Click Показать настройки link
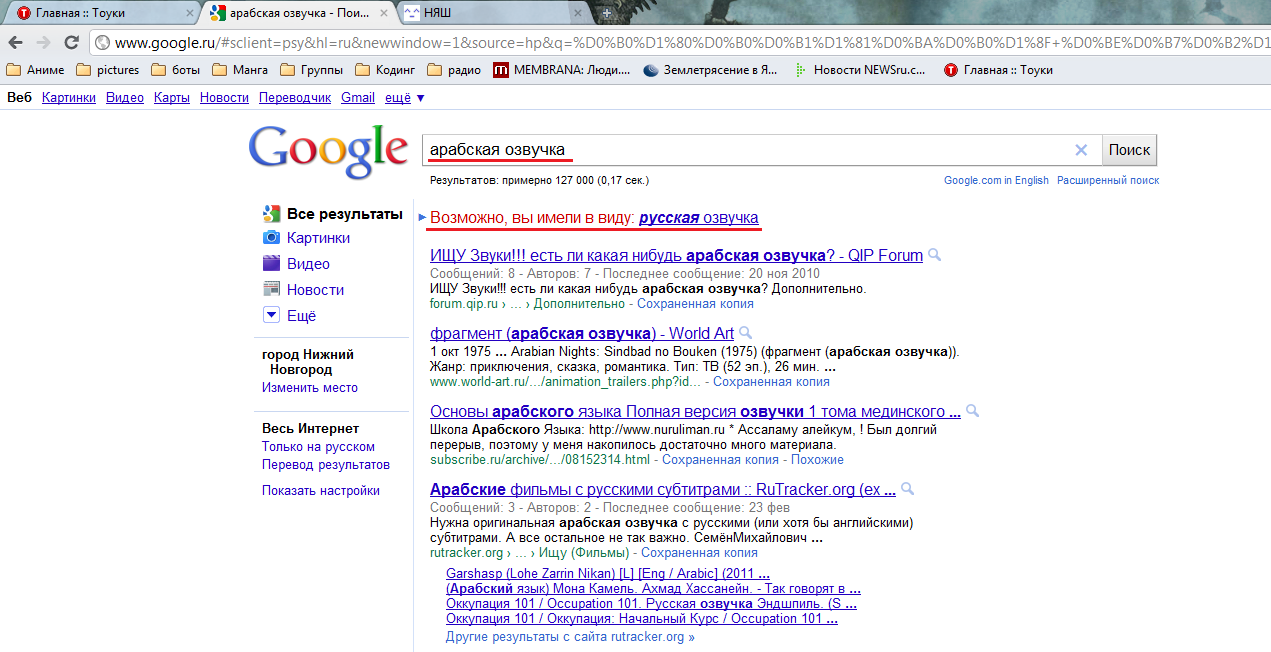This screenshot has width=1271, height=652. click(321, 491)
